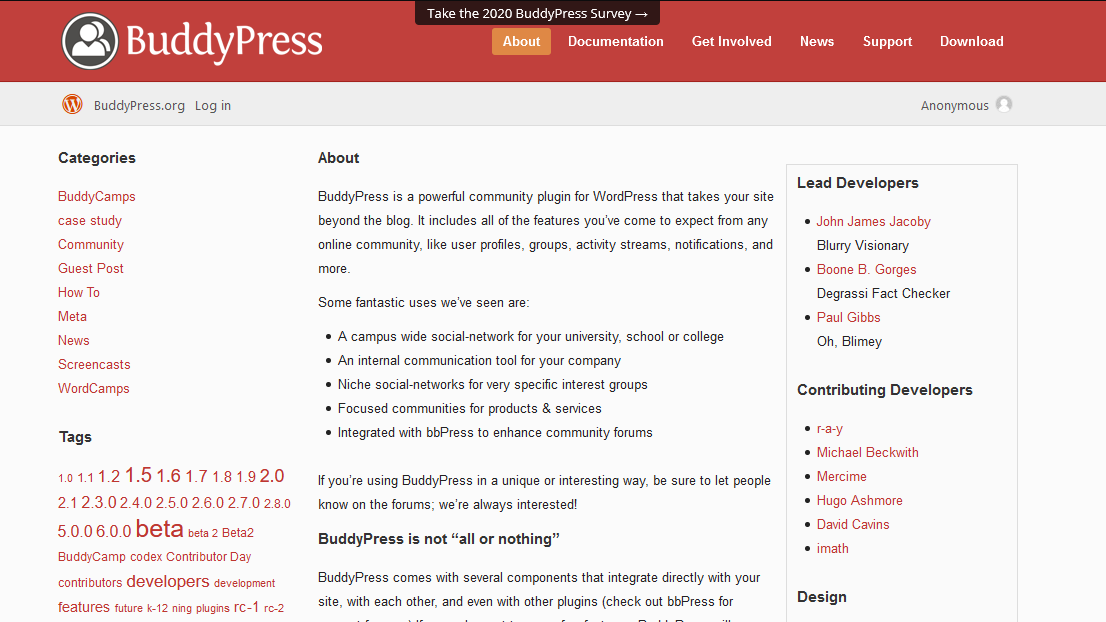Click the BuddyPress logo icon
This screenshot has height=622, width=1106.
(x=90, y=41)
